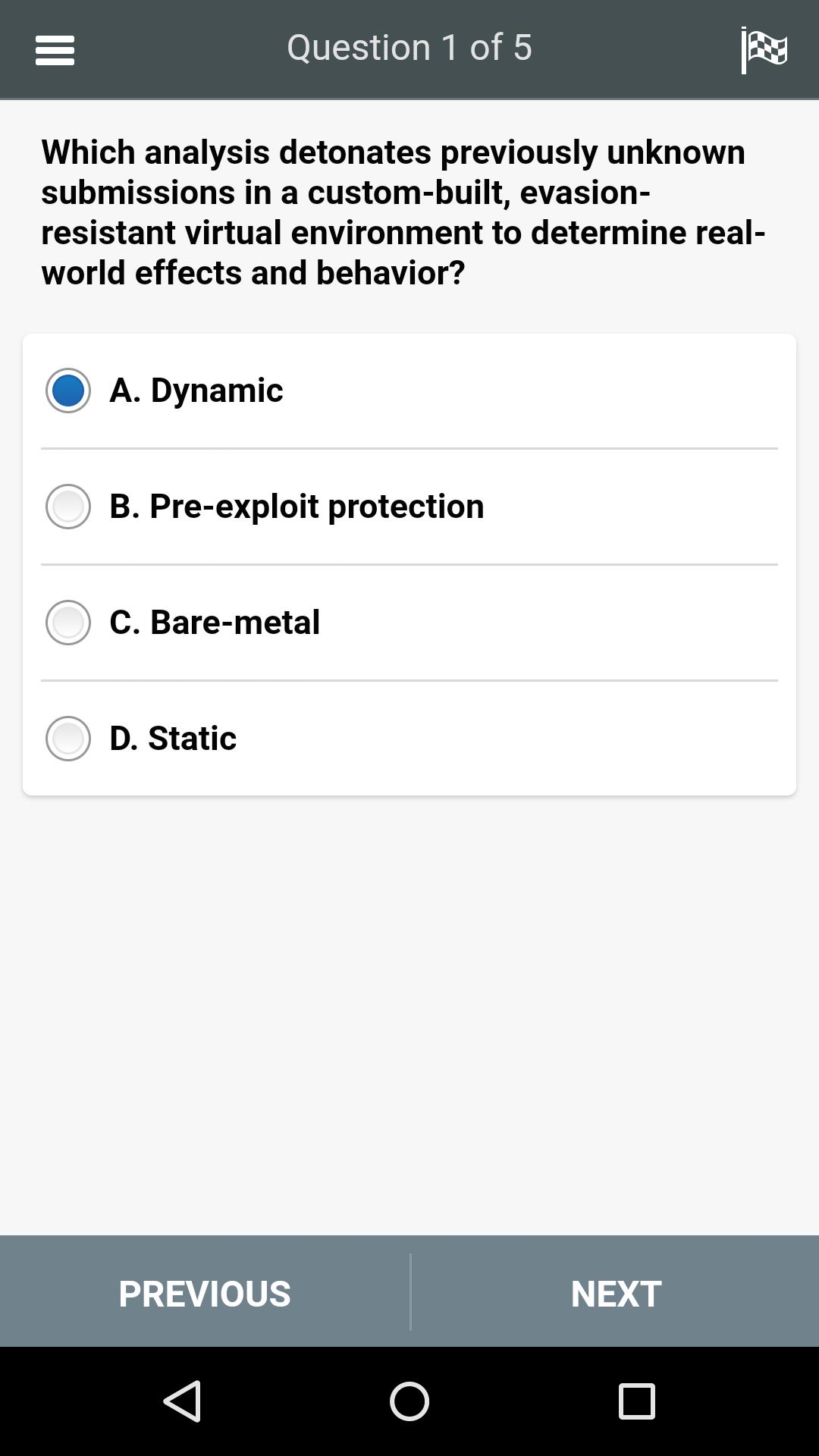Screen dimensions: 819x1456
Task: Tap the Android back triangle icon
Action: [x=183, y=1401]
